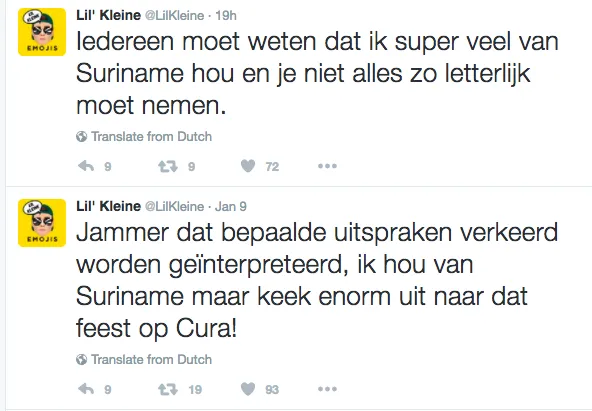
Task: Open the Jan 9 timestamp permalink
Action: coord(231,206)
